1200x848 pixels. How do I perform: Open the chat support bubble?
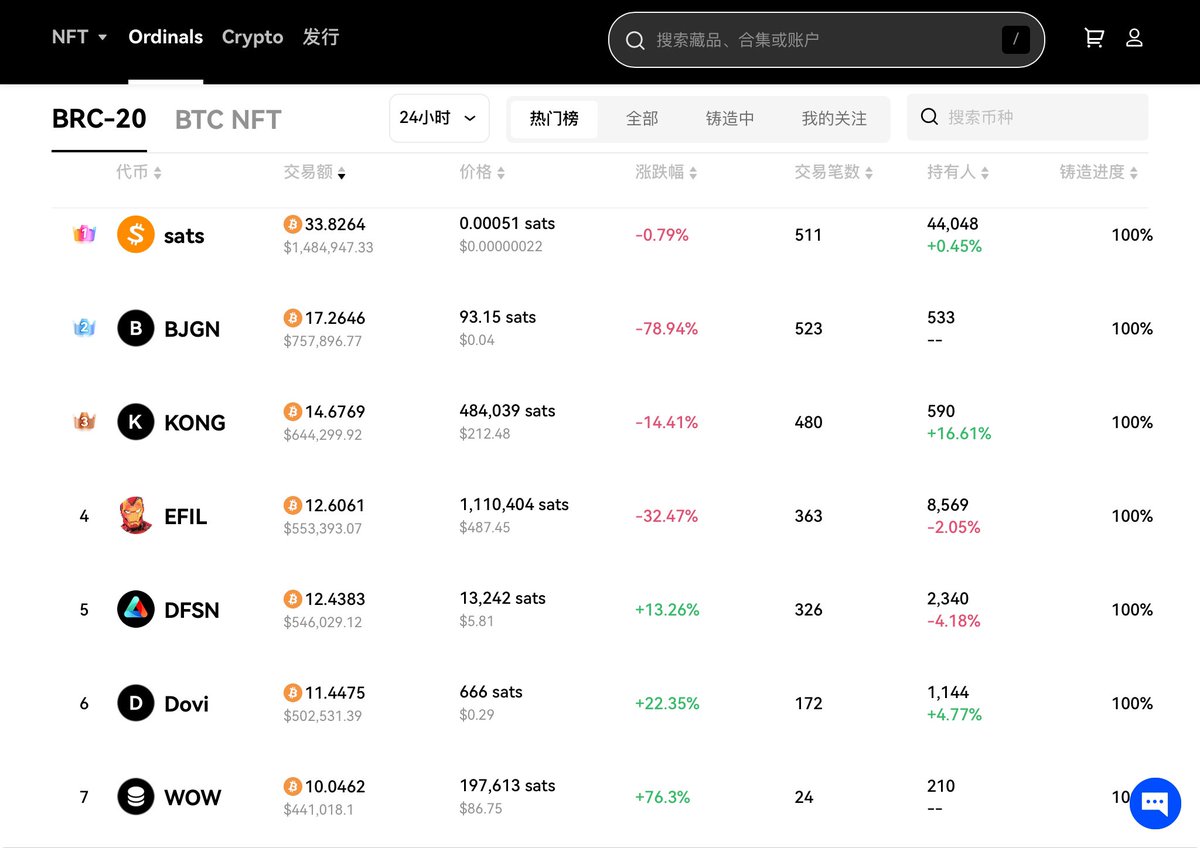(1155, 803)
